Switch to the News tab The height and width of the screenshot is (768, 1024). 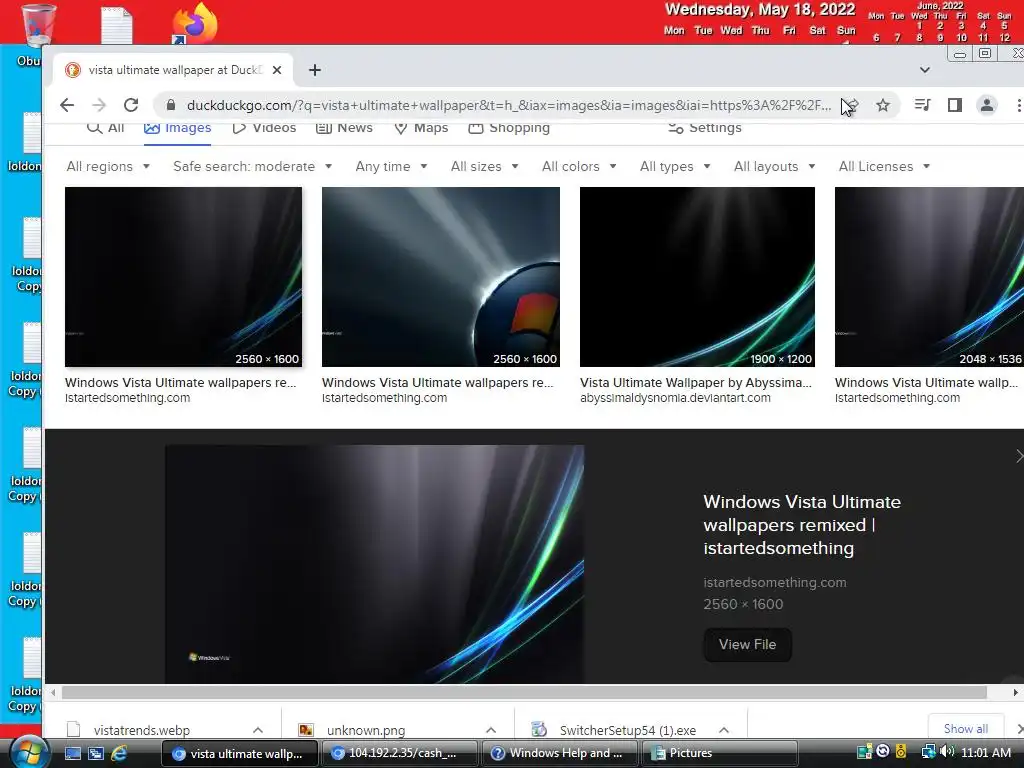tap(344, 127)
